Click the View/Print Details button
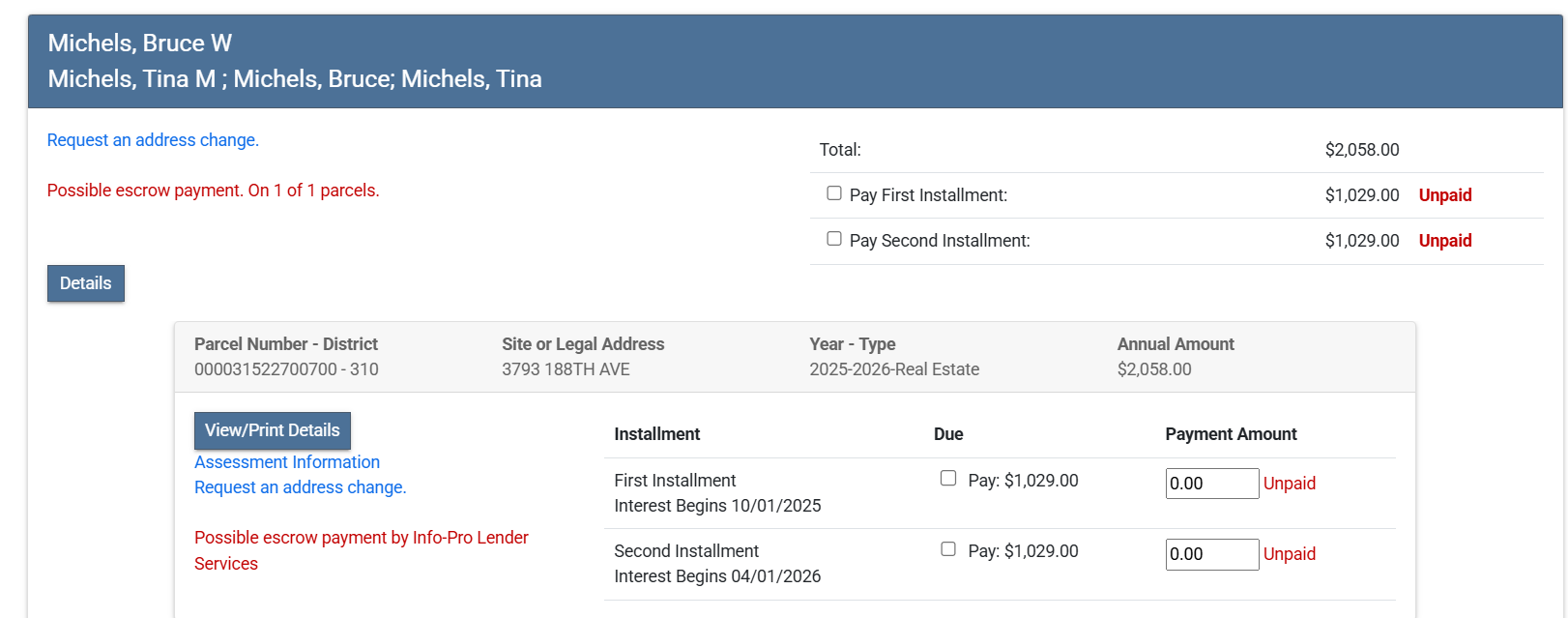The image size is (1568, 618). [x=273, y=430]
